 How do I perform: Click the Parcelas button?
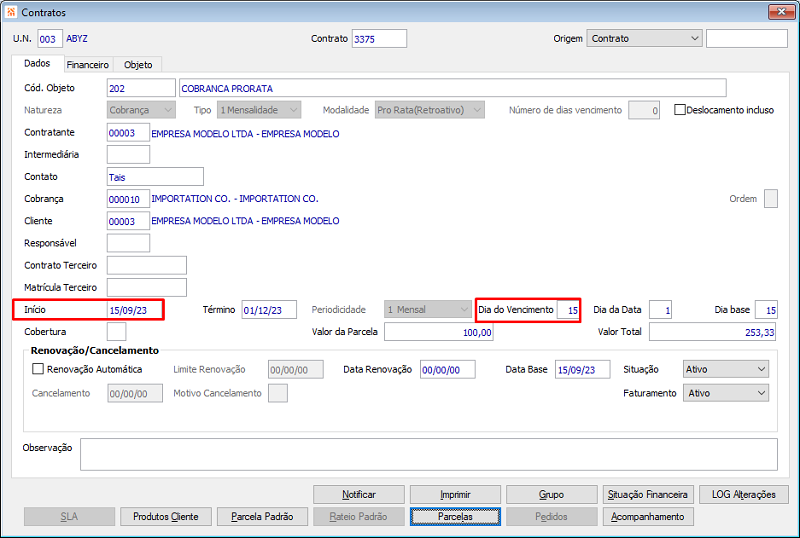point(455,517)
